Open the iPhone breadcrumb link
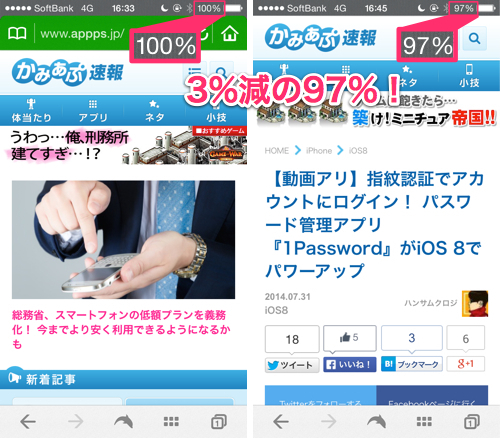This screenshot has width=500, height=438. tap(319, 151)
